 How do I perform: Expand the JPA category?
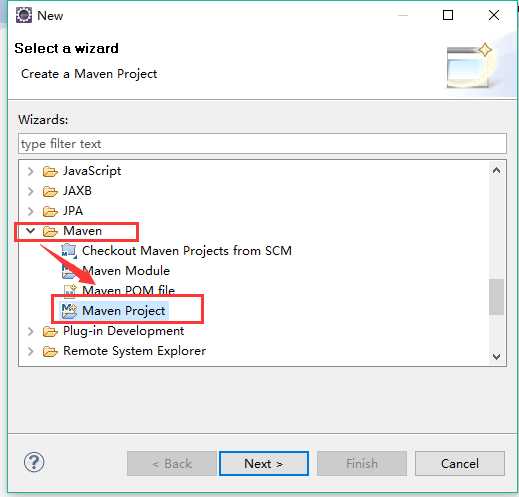(x=30, y=211)
